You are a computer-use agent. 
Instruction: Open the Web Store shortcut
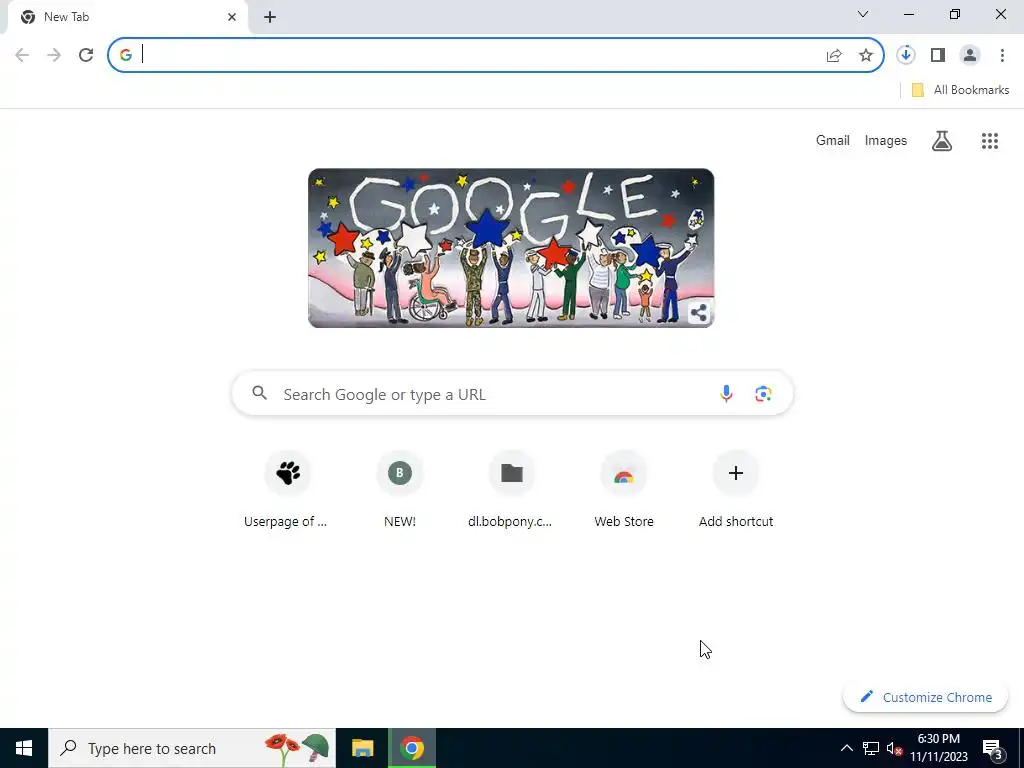pos(624,490)
